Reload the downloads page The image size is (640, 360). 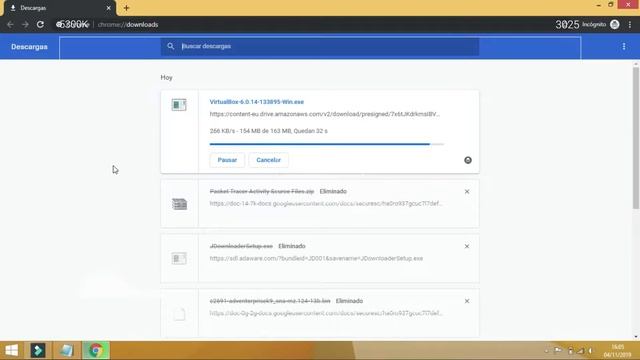pos(40,24)
